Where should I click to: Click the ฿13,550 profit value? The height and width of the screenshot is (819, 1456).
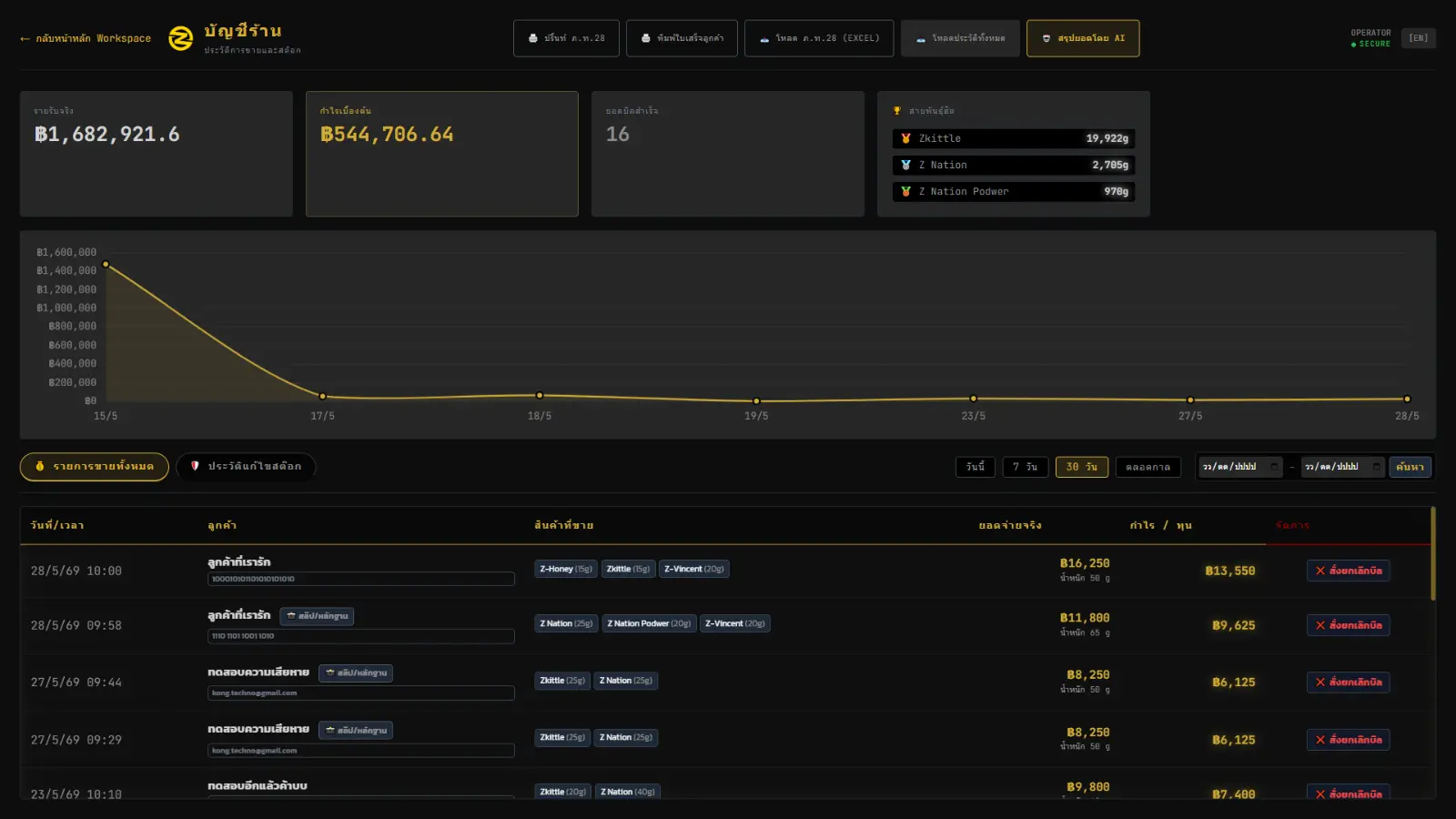pos(1230,571)
